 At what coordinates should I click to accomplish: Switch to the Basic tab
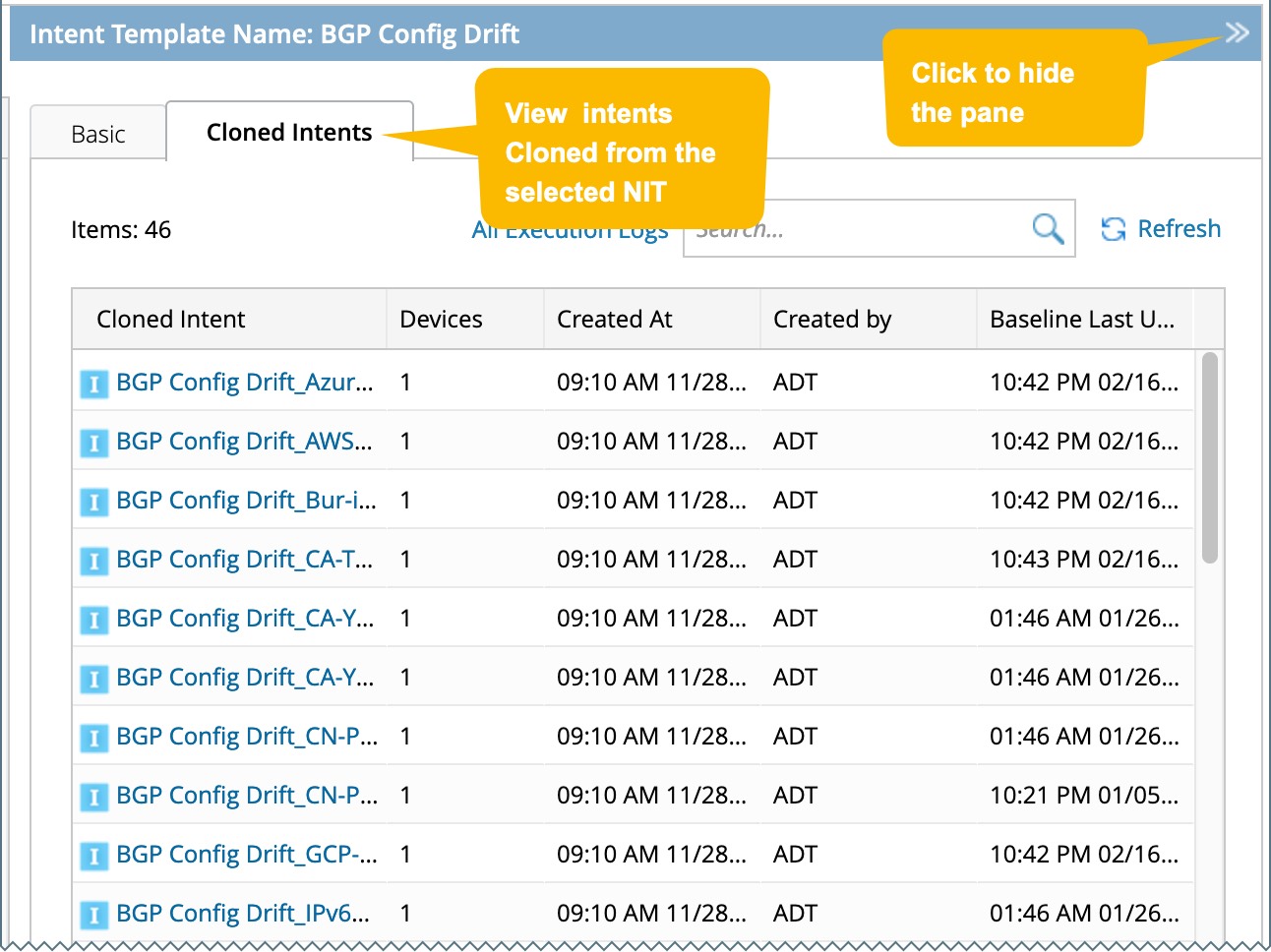click(x=98, y=134)
